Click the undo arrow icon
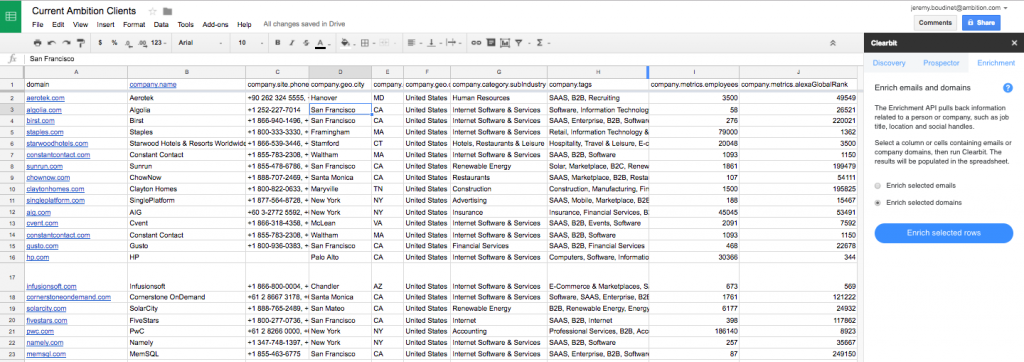The image size is (1024, 362). (52, 43)
